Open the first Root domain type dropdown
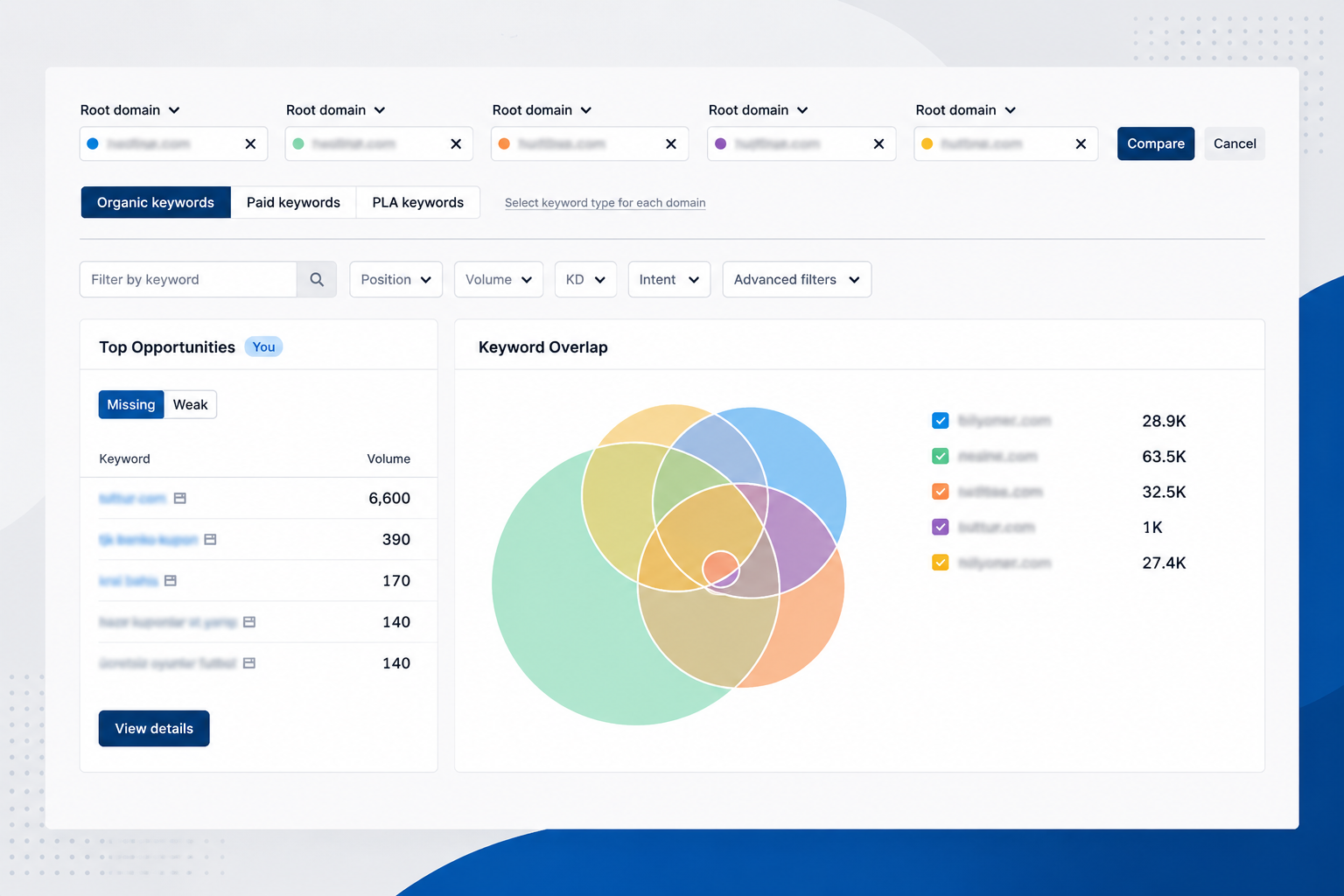This screenshot has width=1344, height=896. click(x=130, y=110)
